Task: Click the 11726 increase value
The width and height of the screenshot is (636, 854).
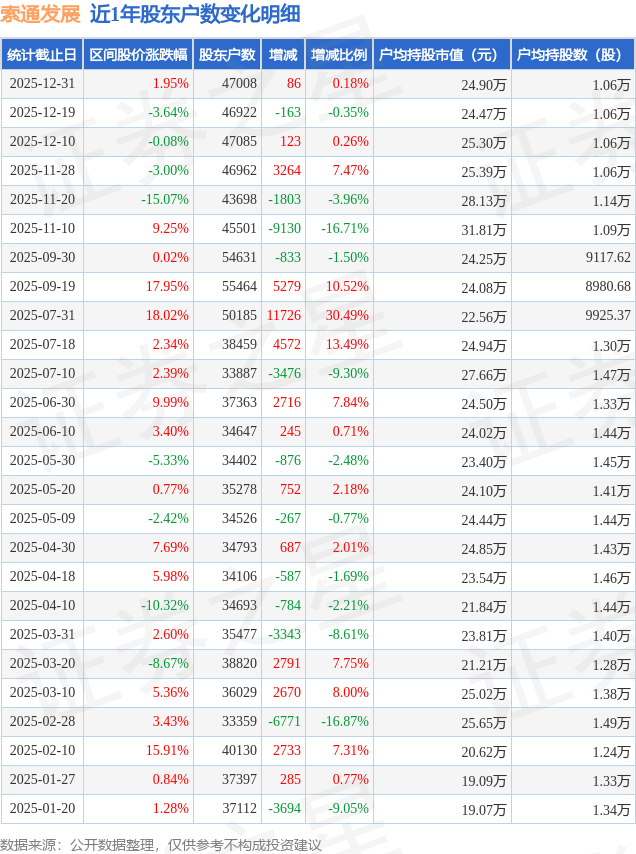Action: coord(281,316)
